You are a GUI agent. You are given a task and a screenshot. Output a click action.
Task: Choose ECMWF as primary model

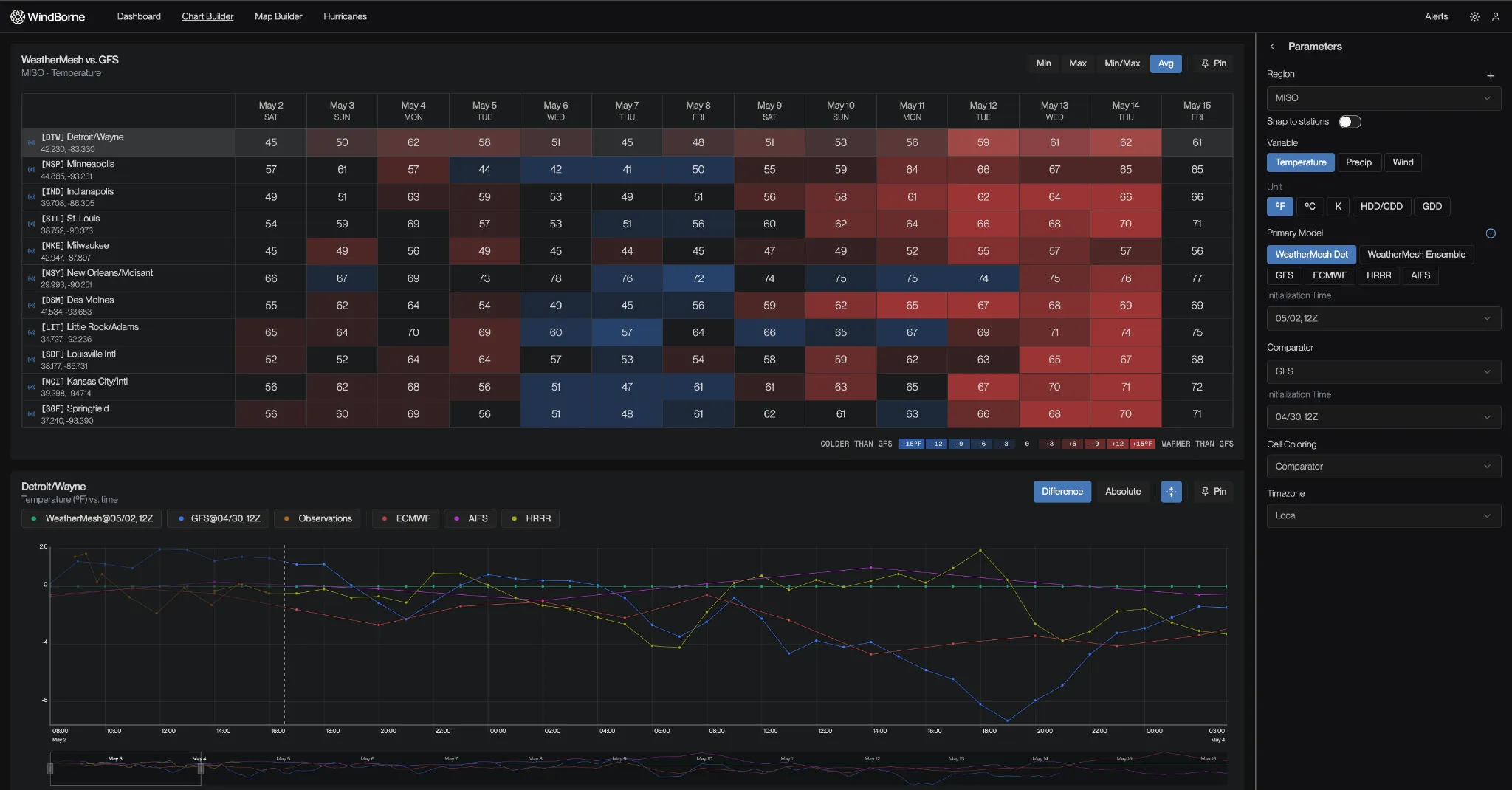pos(1330,275)
